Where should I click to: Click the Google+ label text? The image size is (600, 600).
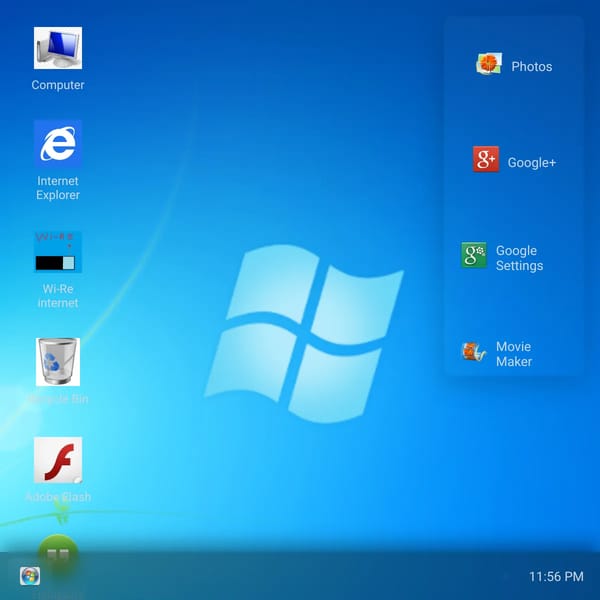(532, 163)
